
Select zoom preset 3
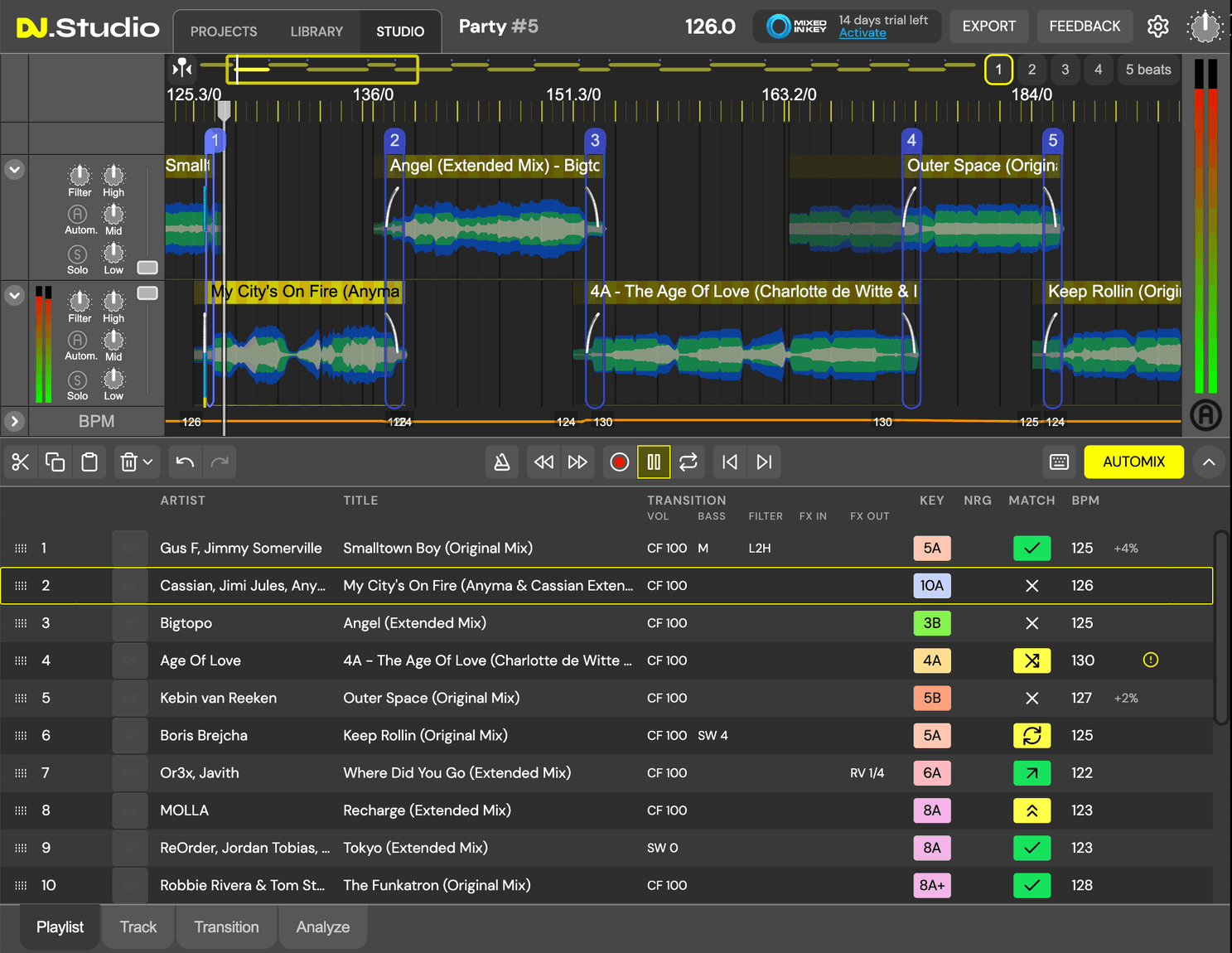pyautogui.click(x=1065, y=70)
